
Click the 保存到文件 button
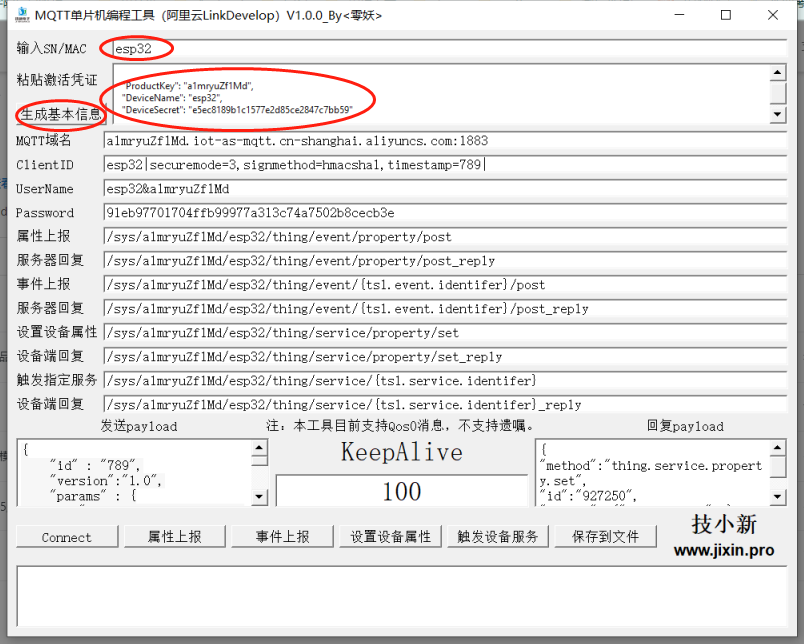[x=606, y=537]
